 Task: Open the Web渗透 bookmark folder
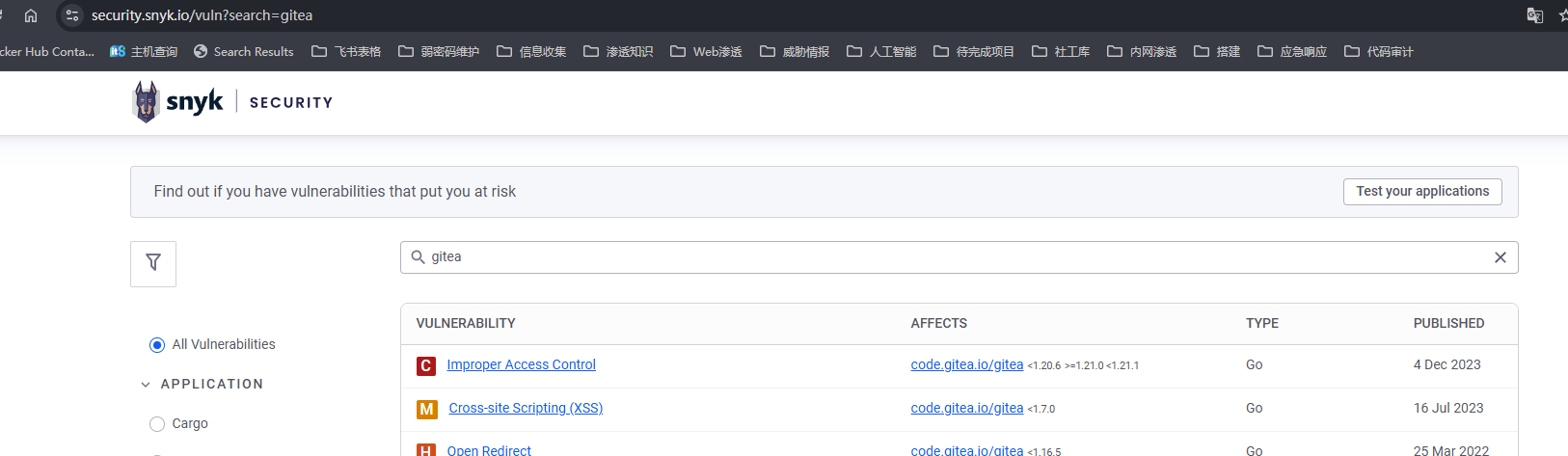pos(706,51)
